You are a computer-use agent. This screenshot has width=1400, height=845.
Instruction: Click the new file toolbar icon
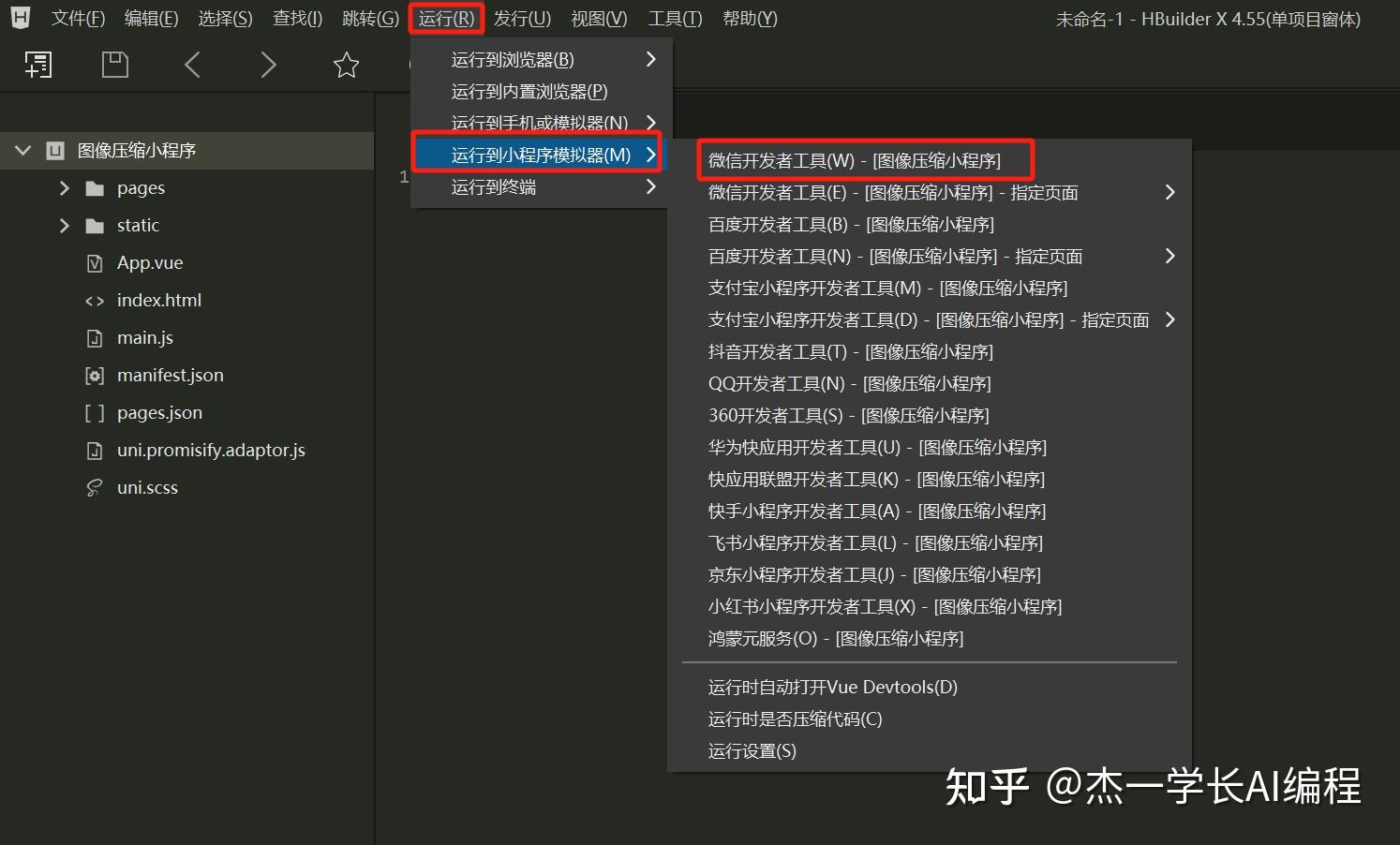pos(38,65)
